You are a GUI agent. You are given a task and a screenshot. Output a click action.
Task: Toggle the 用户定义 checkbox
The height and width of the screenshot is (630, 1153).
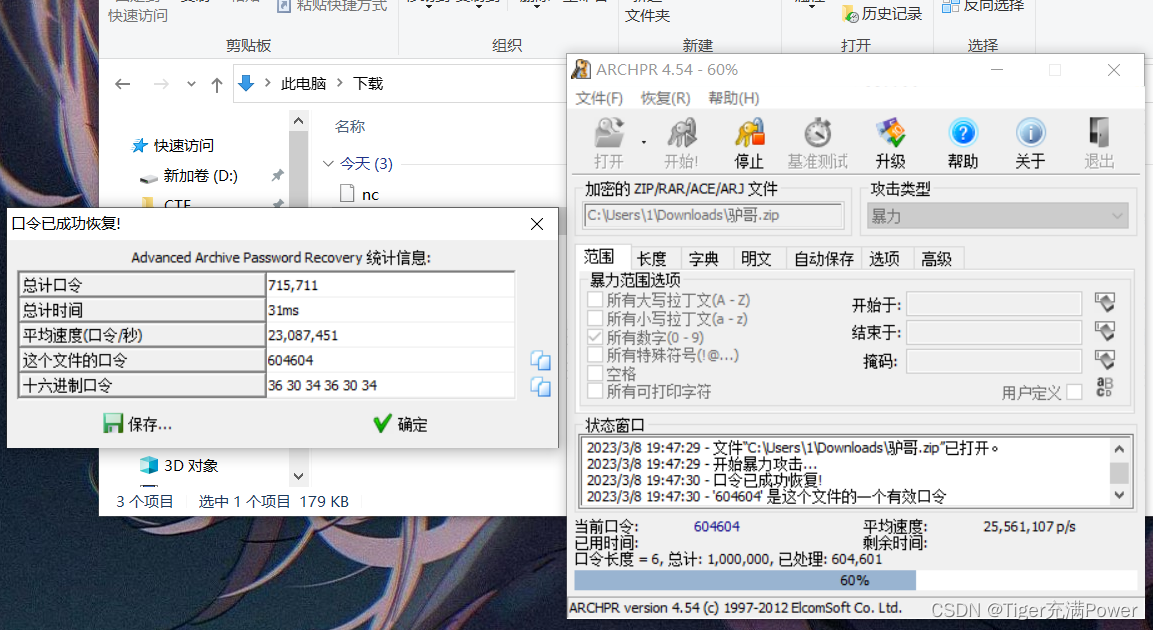coord(1074,392)
